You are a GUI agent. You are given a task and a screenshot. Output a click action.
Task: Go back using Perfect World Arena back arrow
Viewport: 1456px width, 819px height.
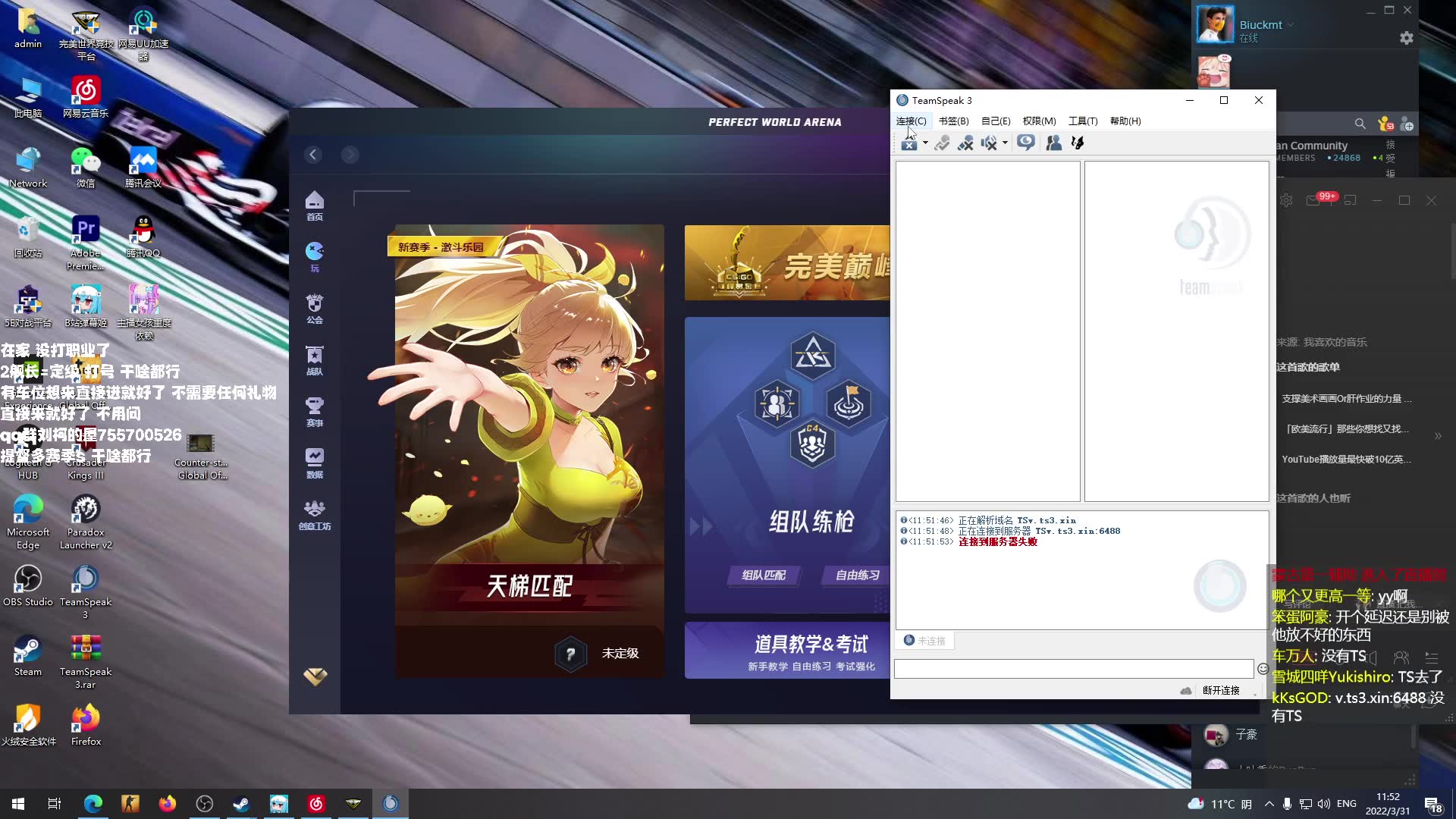pos(313,155)
